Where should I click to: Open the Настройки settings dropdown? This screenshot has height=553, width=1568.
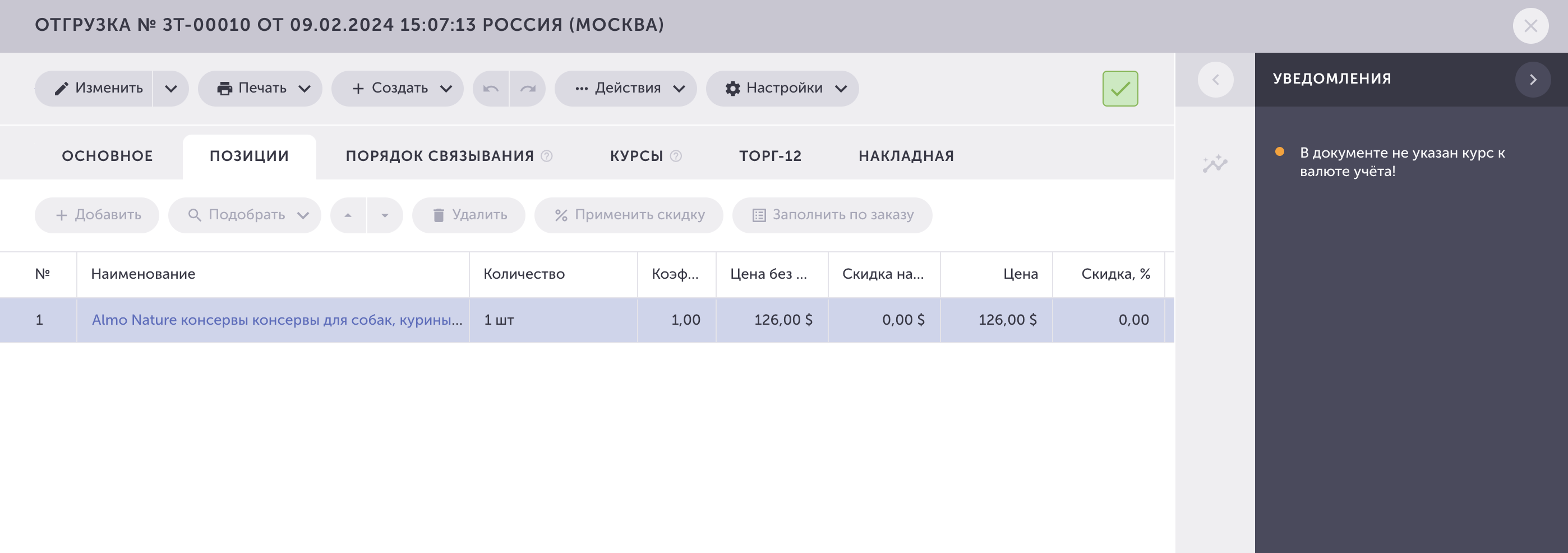click(782, 88)
